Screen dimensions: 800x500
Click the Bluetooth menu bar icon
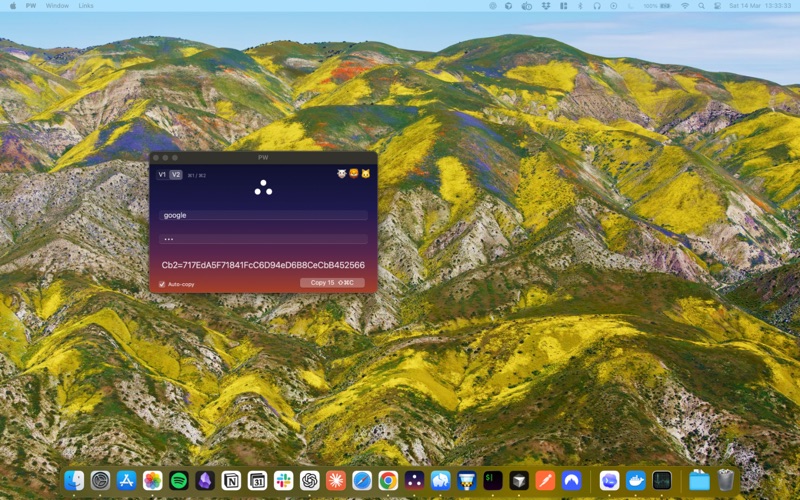(x=580, y=6)
